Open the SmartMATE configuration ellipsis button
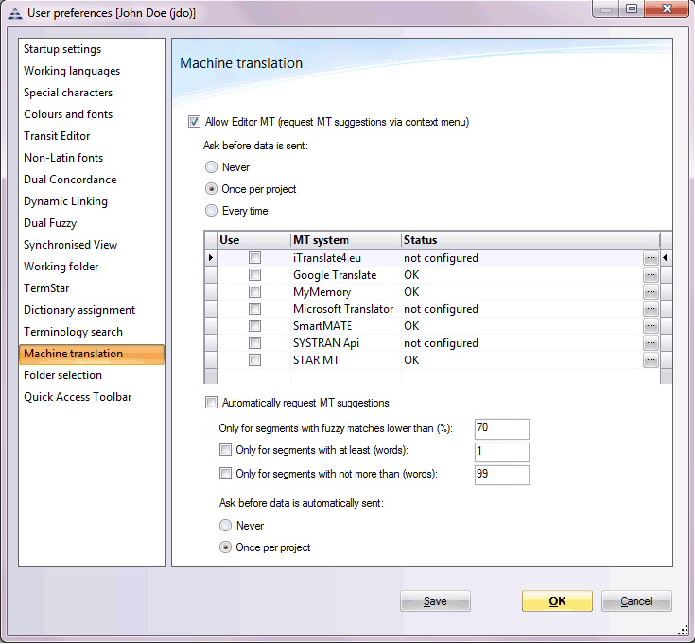 pyautogui.click(x=650, y=326)
